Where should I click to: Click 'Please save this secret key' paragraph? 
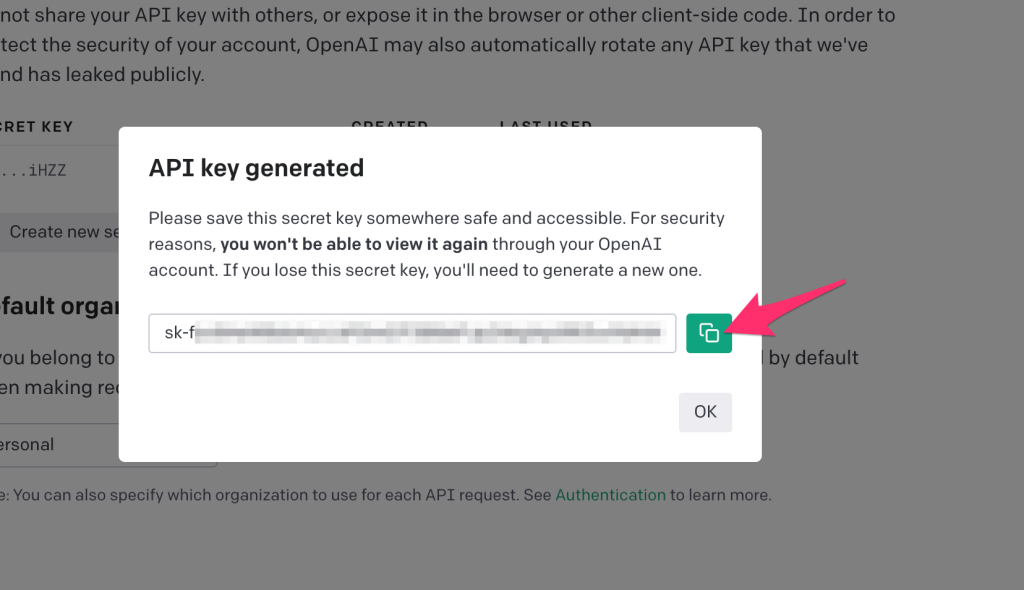pyautogui.click(x=436, y=244)
